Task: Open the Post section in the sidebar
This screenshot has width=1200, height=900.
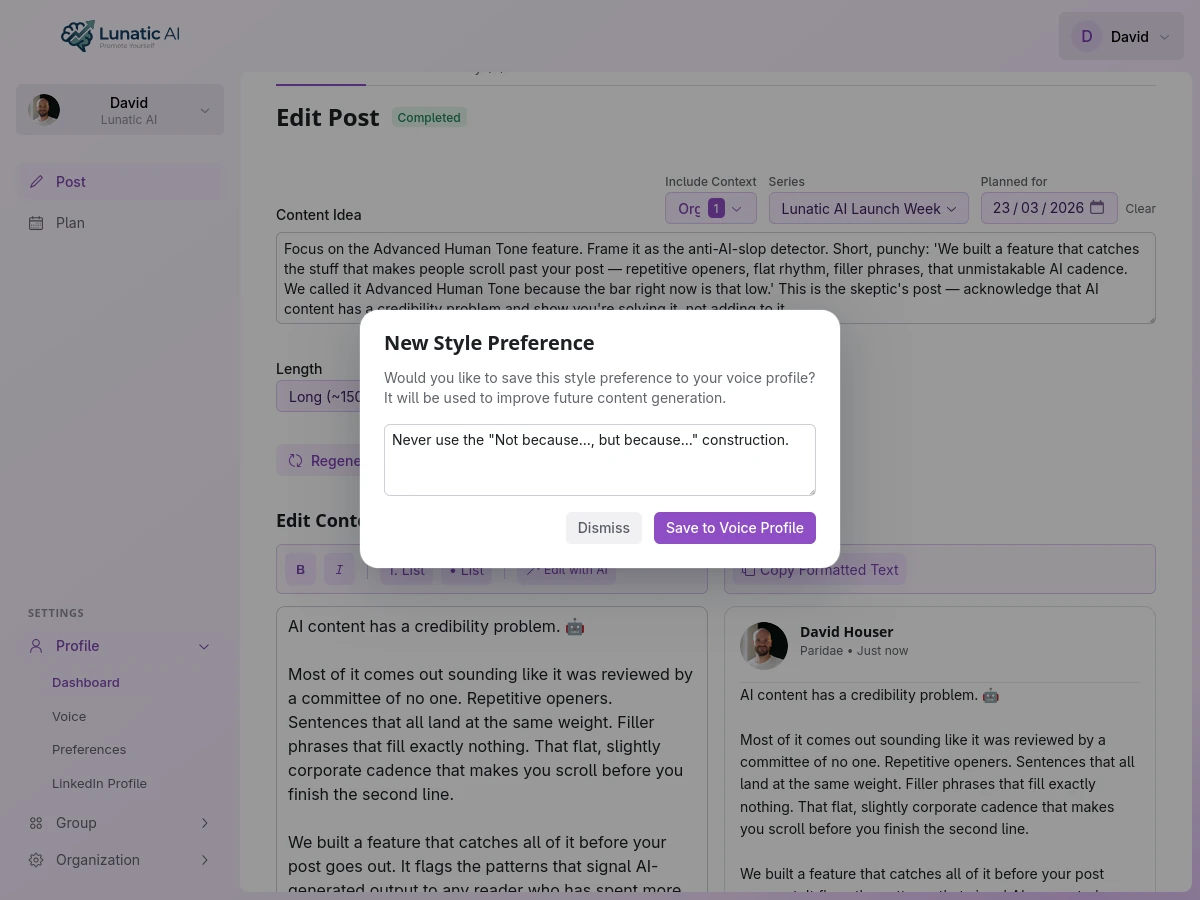Action: [x=120, y=182]
